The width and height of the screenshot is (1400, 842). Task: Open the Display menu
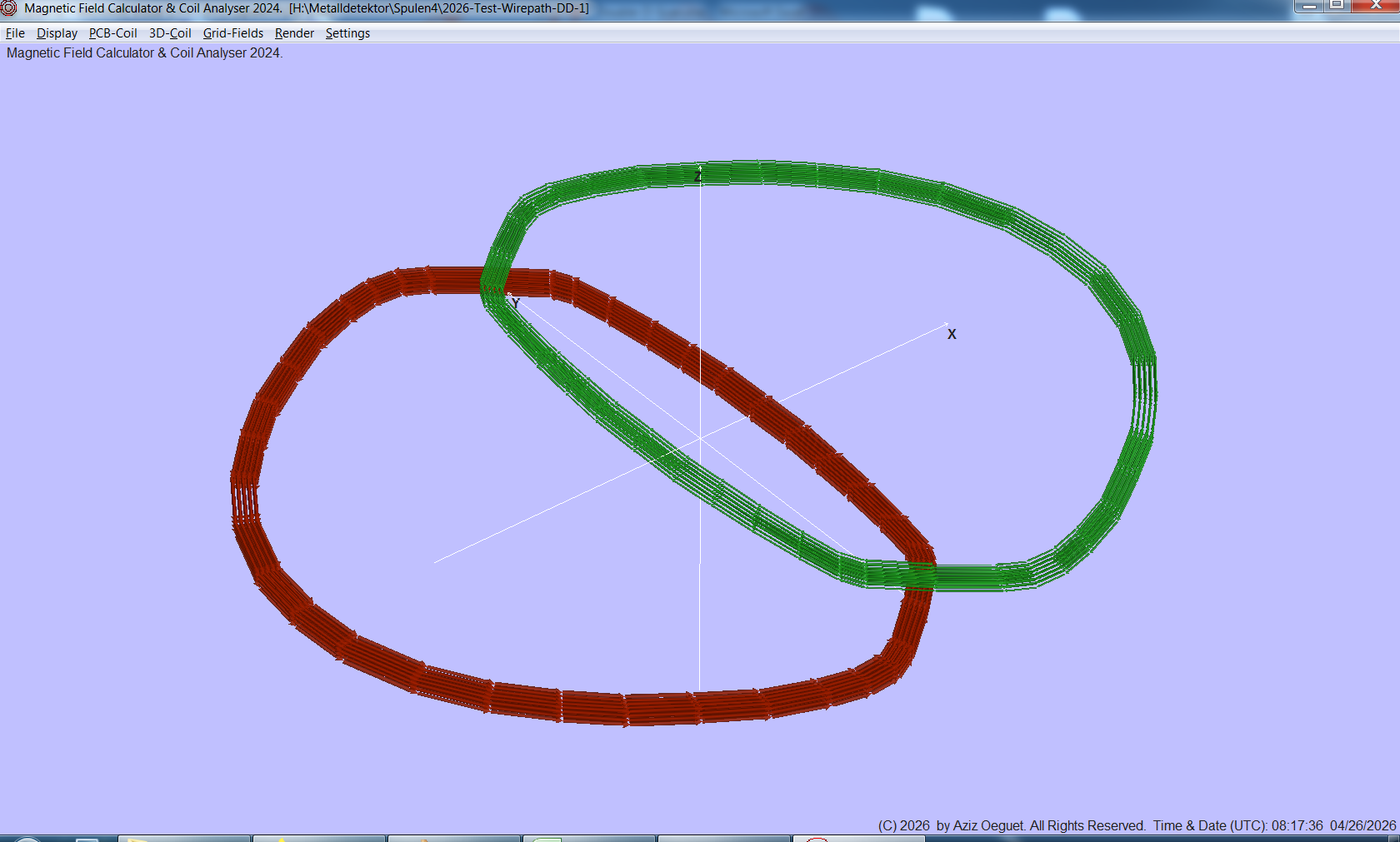[x=57, y=33]
